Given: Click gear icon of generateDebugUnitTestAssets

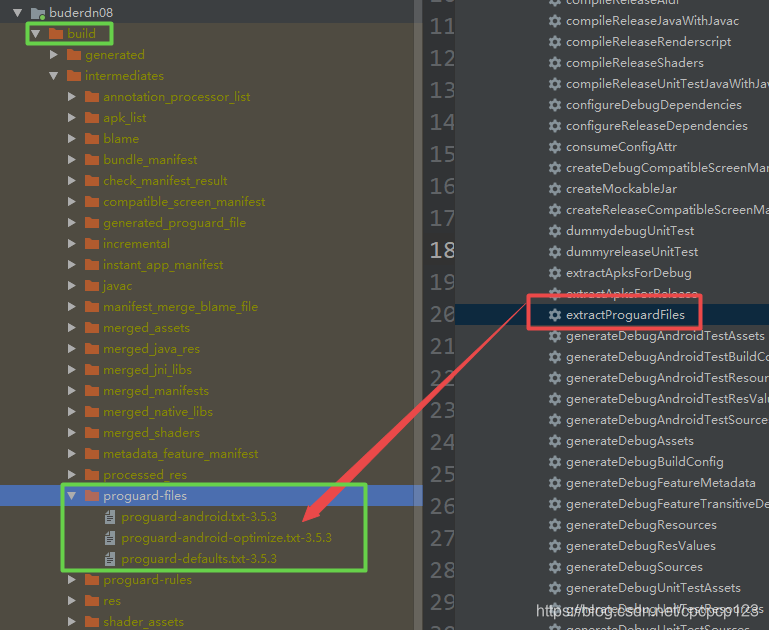Looking at the screenshot, I should [x=555, y=588].
